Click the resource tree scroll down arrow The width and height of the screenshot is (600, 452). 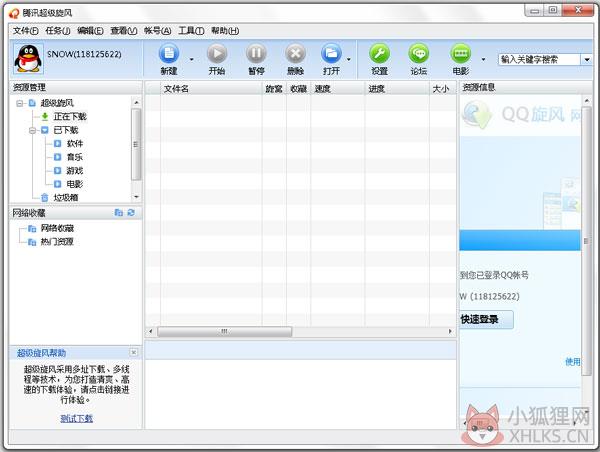tap(136, 197)
